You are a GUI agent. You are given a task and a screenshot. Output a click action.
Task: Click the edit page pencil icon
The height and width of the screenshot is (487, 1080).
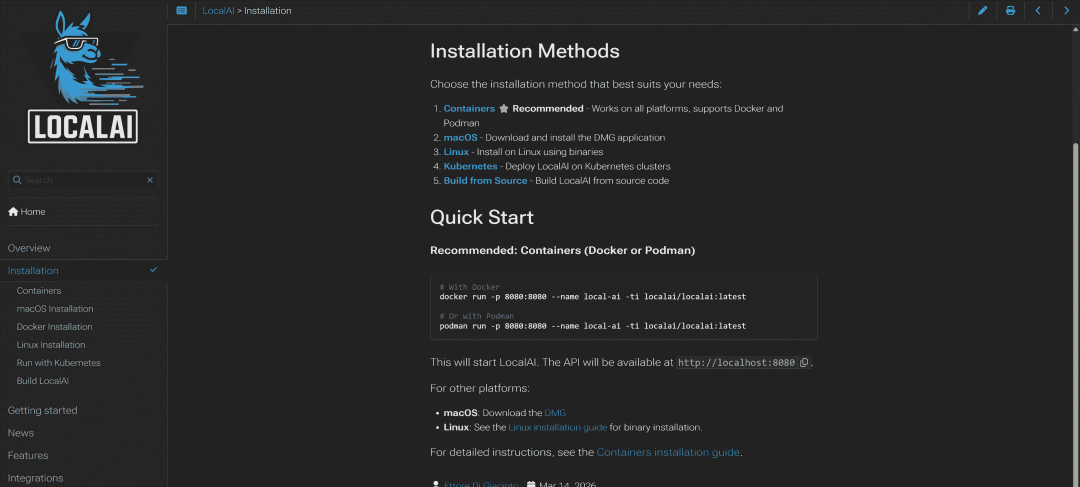[x=983, y=10]
